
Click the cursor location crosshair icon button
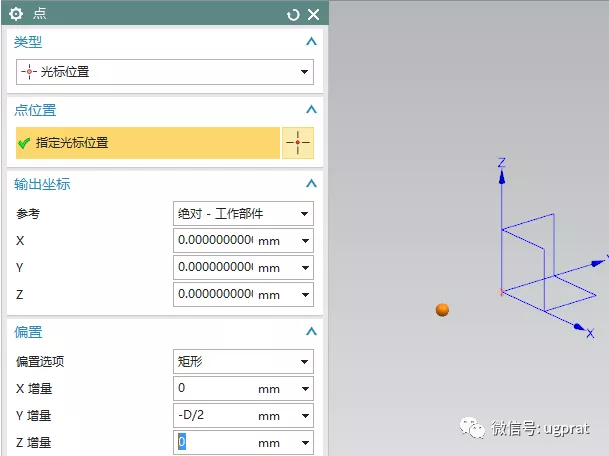(x=298, y=143)
